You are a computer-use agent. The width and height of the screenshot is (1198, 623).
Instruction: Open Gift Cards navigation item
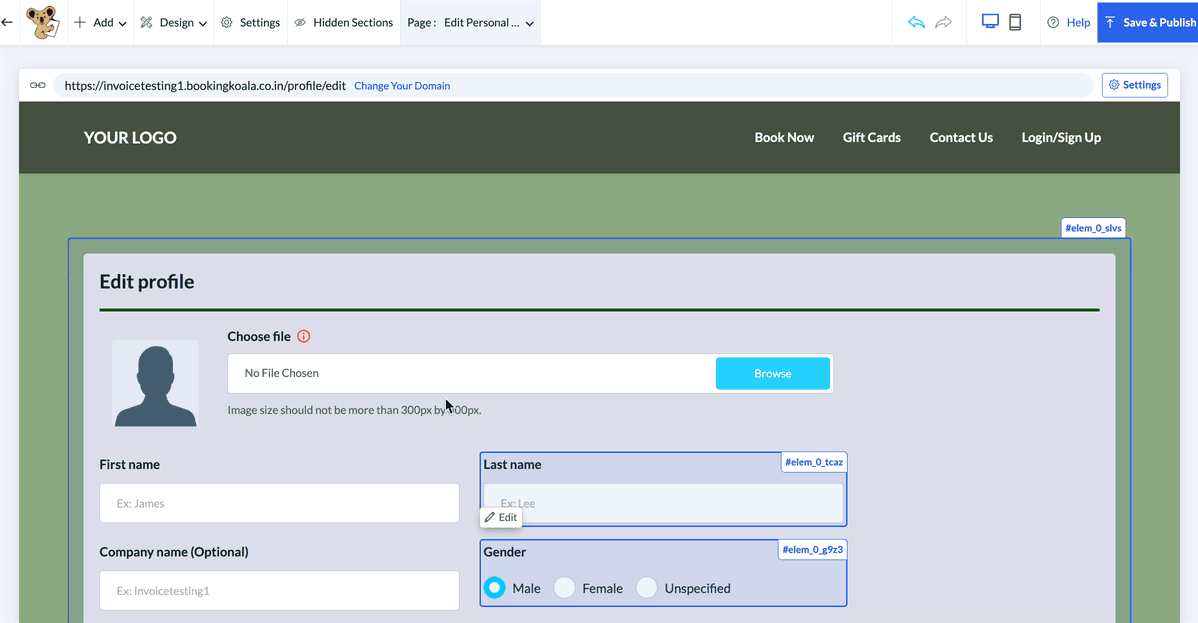[872, 138]
